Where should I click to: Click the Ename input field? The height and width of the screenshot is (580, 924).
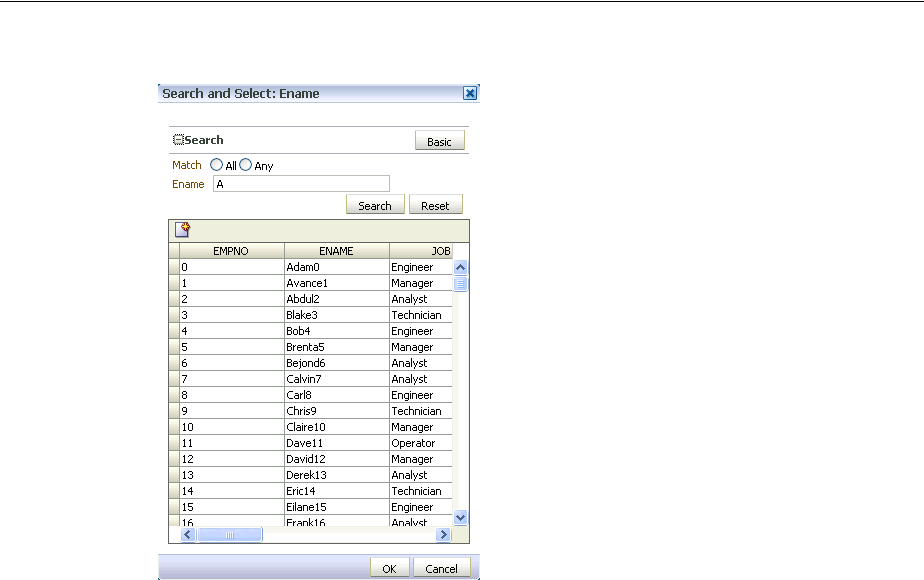pyautogui.click(x=301, y=184)
